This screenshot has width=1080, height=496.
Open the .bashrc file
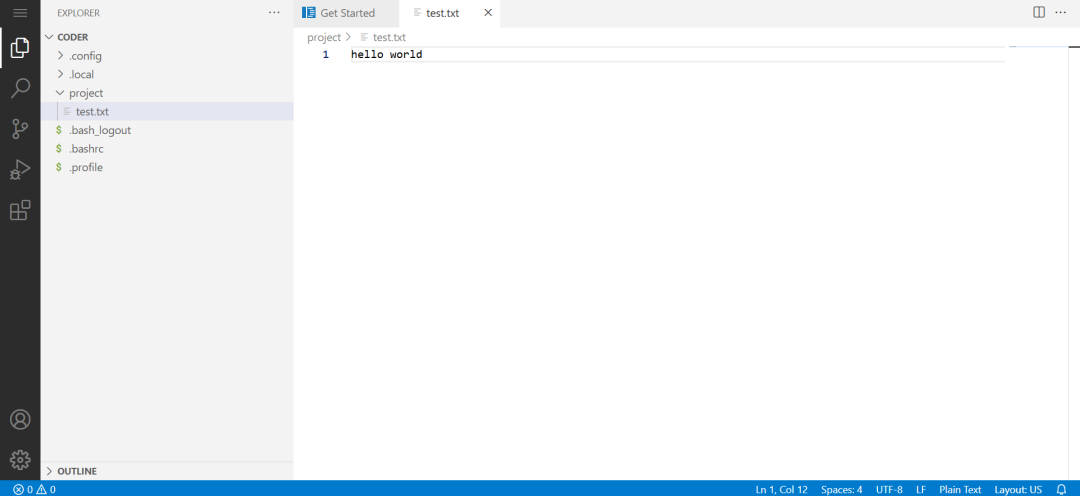point(167,149)
